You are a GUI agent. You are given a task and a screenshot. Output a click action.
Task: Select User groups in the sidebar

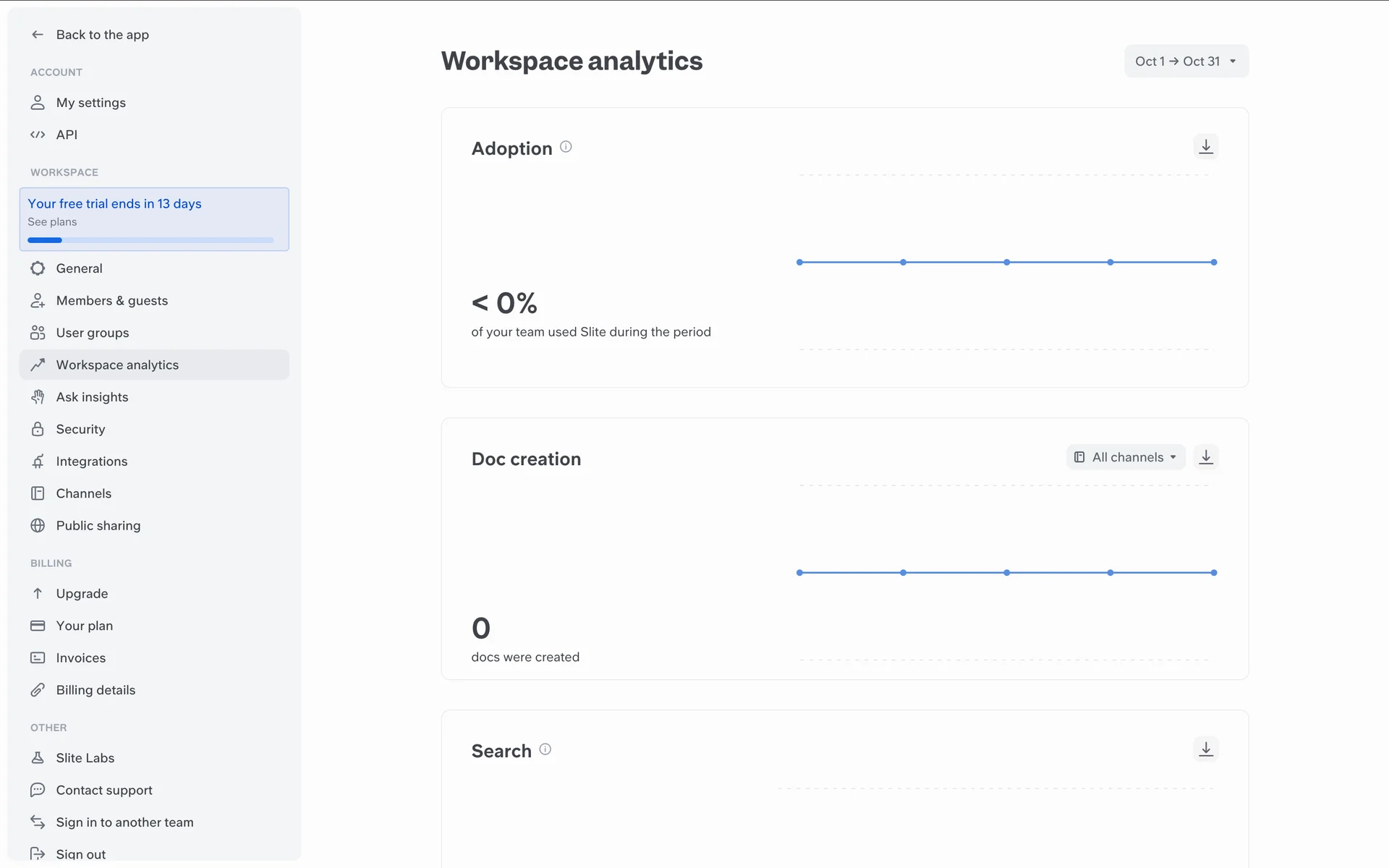92,333
